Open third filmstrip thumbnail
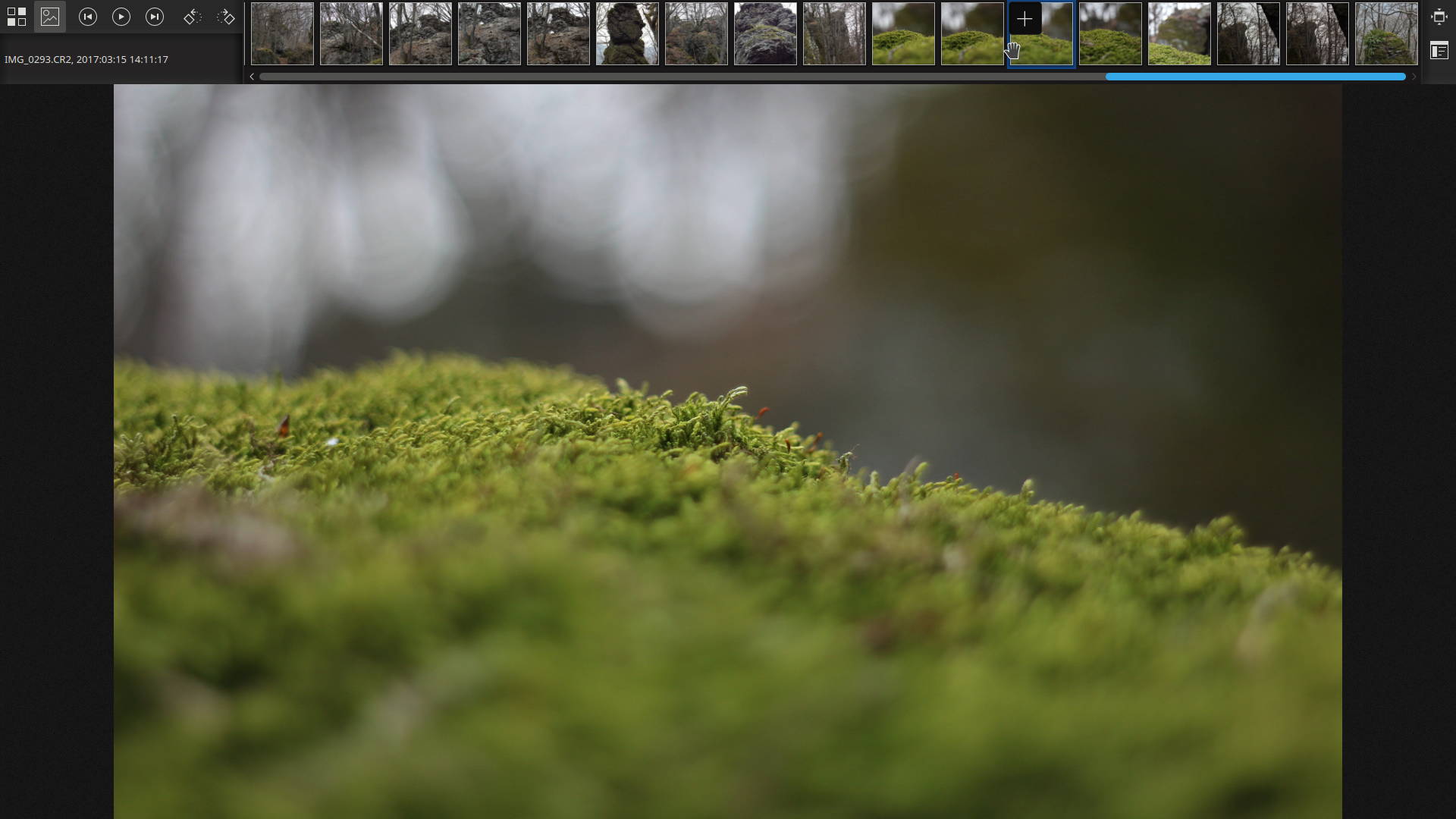This screenshot has height=819, width=1456. tap(420, 33)
